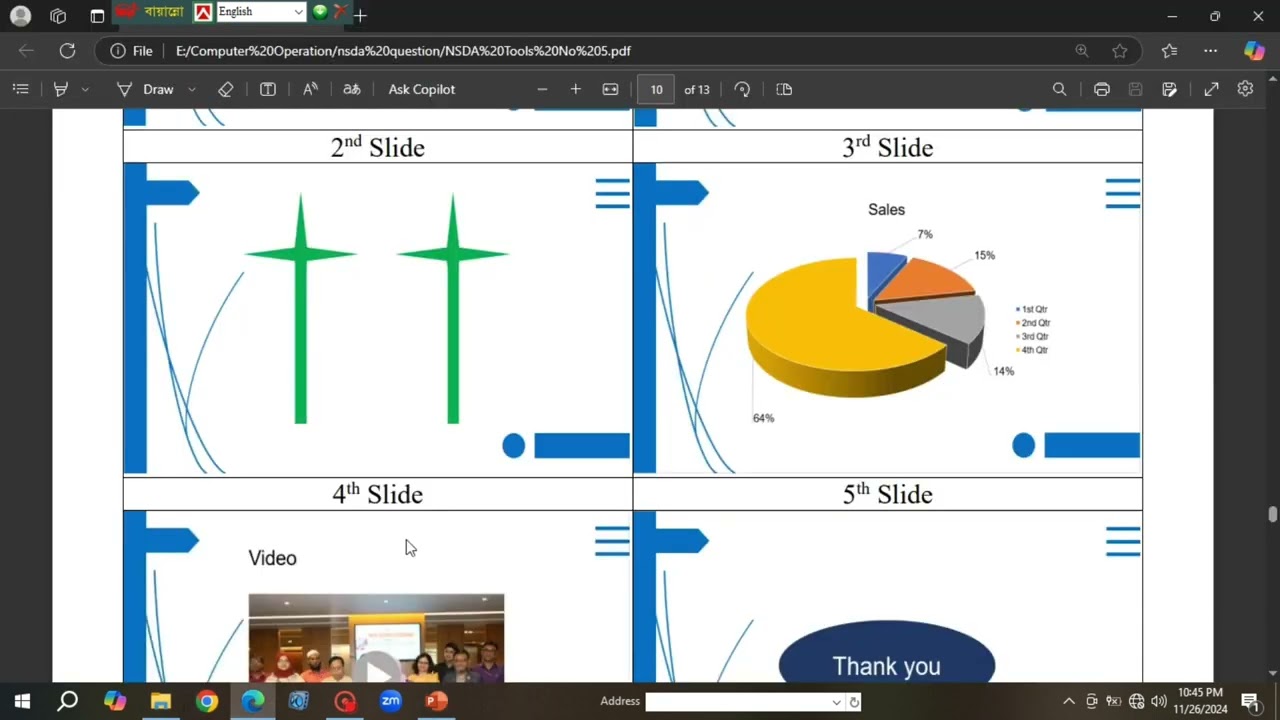Open Edge Settings and more menu
The width and height of the screenshot is (1280, 720).
tap(1210, 51)
